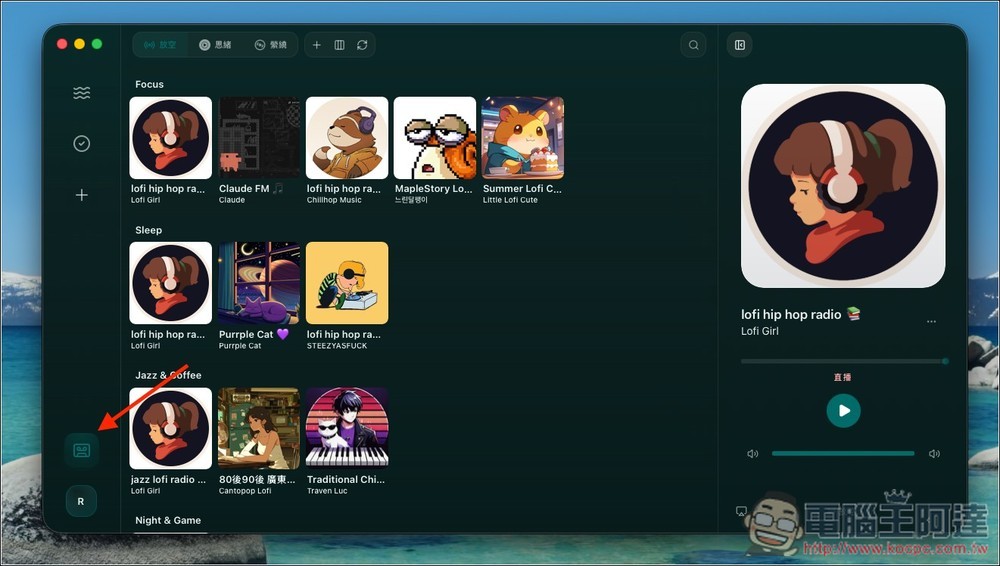The height and width of the screenshot is (566, 1000).
Task: Click the play button in the player
Action: coord(843,410)
